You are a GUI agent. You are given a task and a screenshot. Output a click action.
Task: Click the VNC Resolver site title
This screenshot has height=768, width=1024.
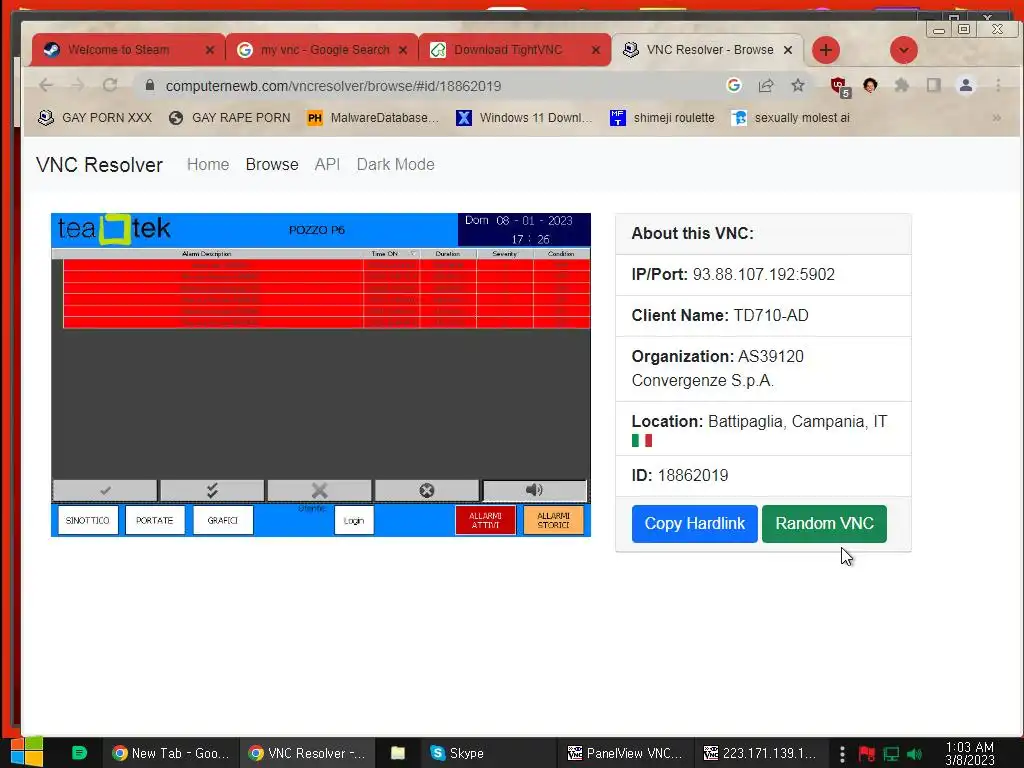coord(99,165)
